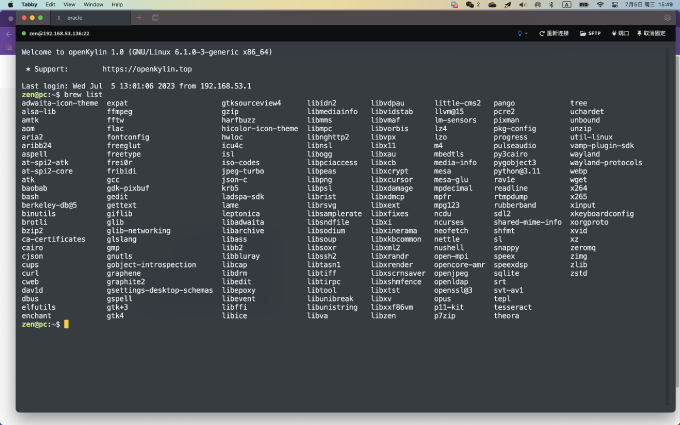Expand the dropdown arrow beside the lightbulb
Screen dimensions: 680x425
tap(526, 33)
